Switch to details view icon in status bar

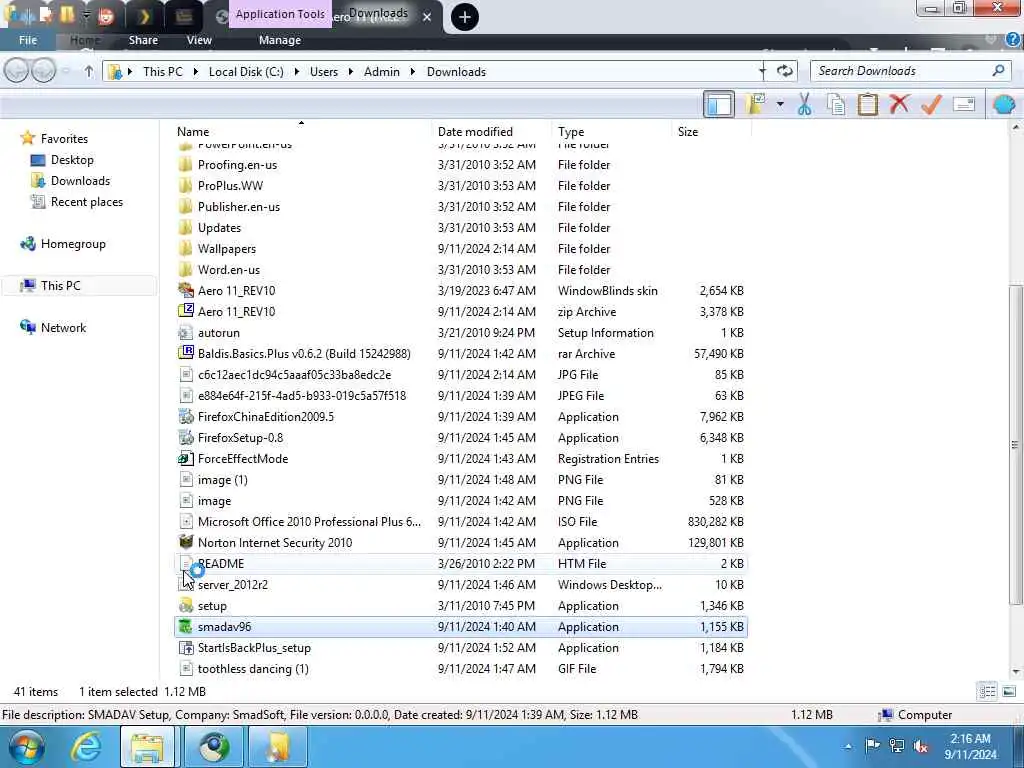(x=987, y=692)
